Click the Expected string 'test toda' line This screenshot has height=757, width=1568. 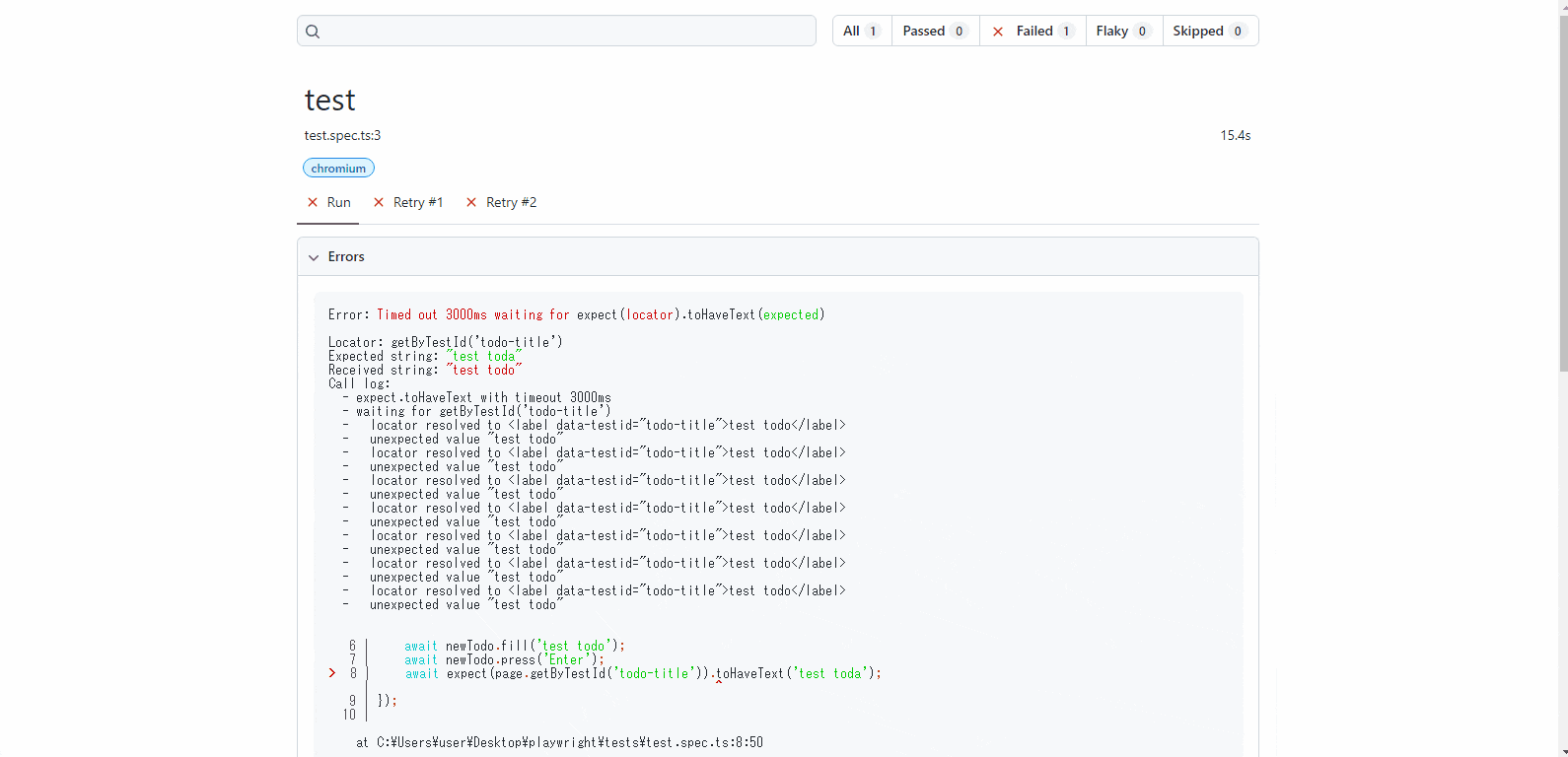425,356
